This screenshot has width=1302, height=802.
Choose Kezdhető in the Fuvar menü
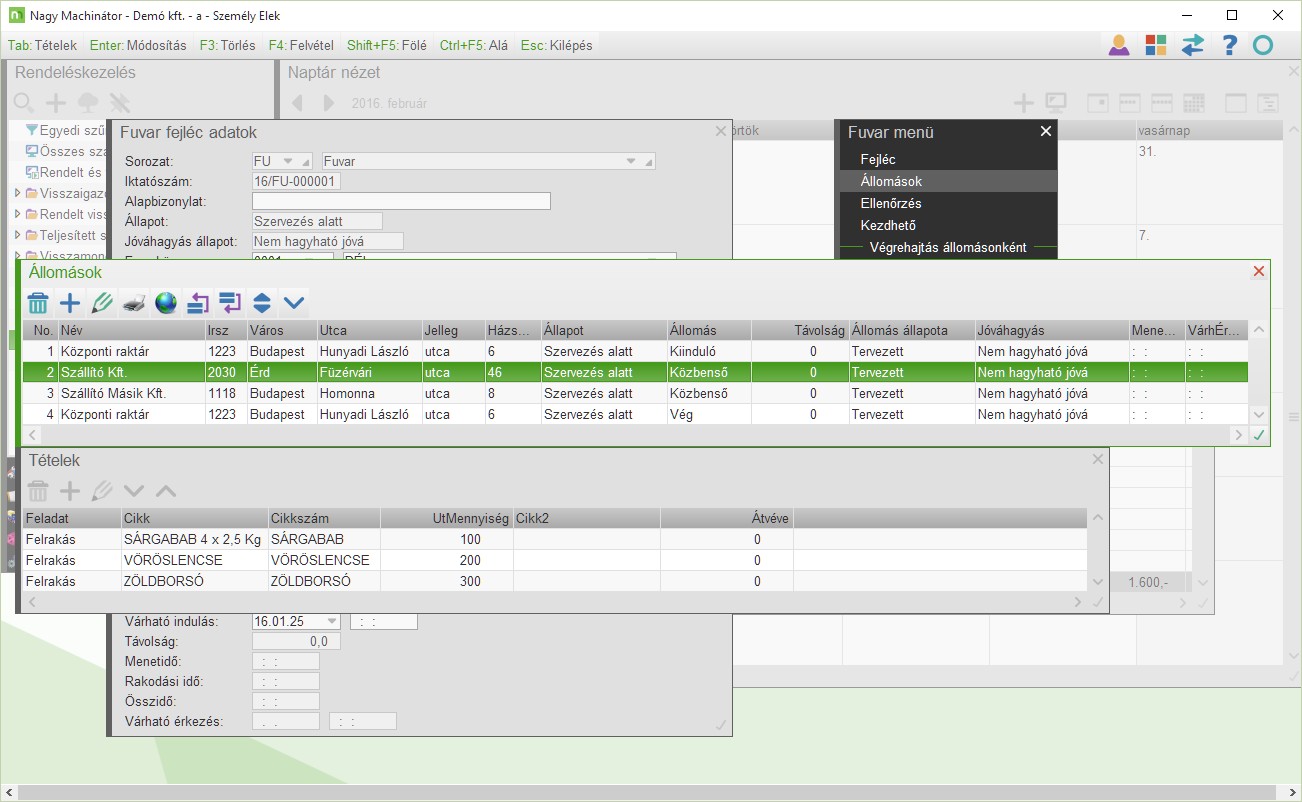coord(888,225)
